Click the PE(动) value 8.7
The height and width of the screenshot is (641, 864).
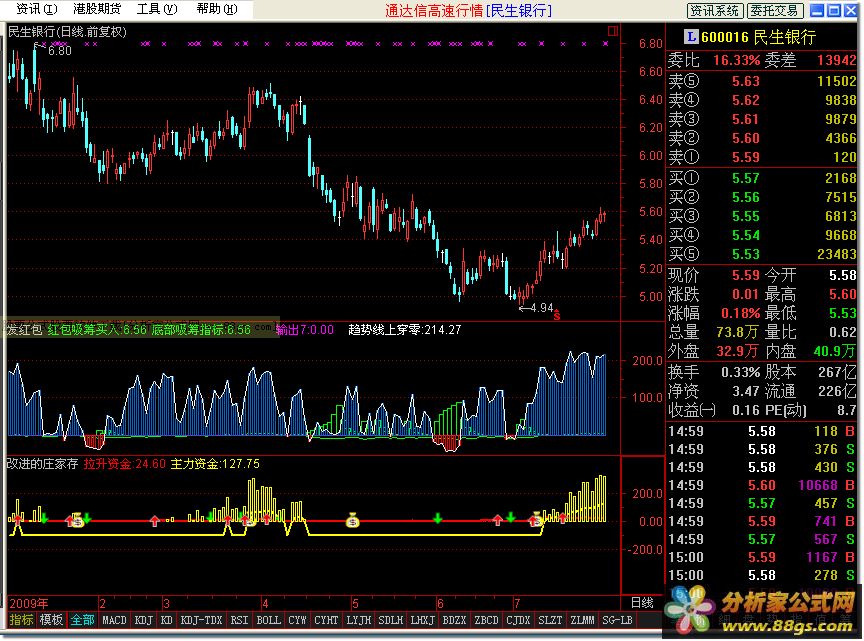(846, 410)
